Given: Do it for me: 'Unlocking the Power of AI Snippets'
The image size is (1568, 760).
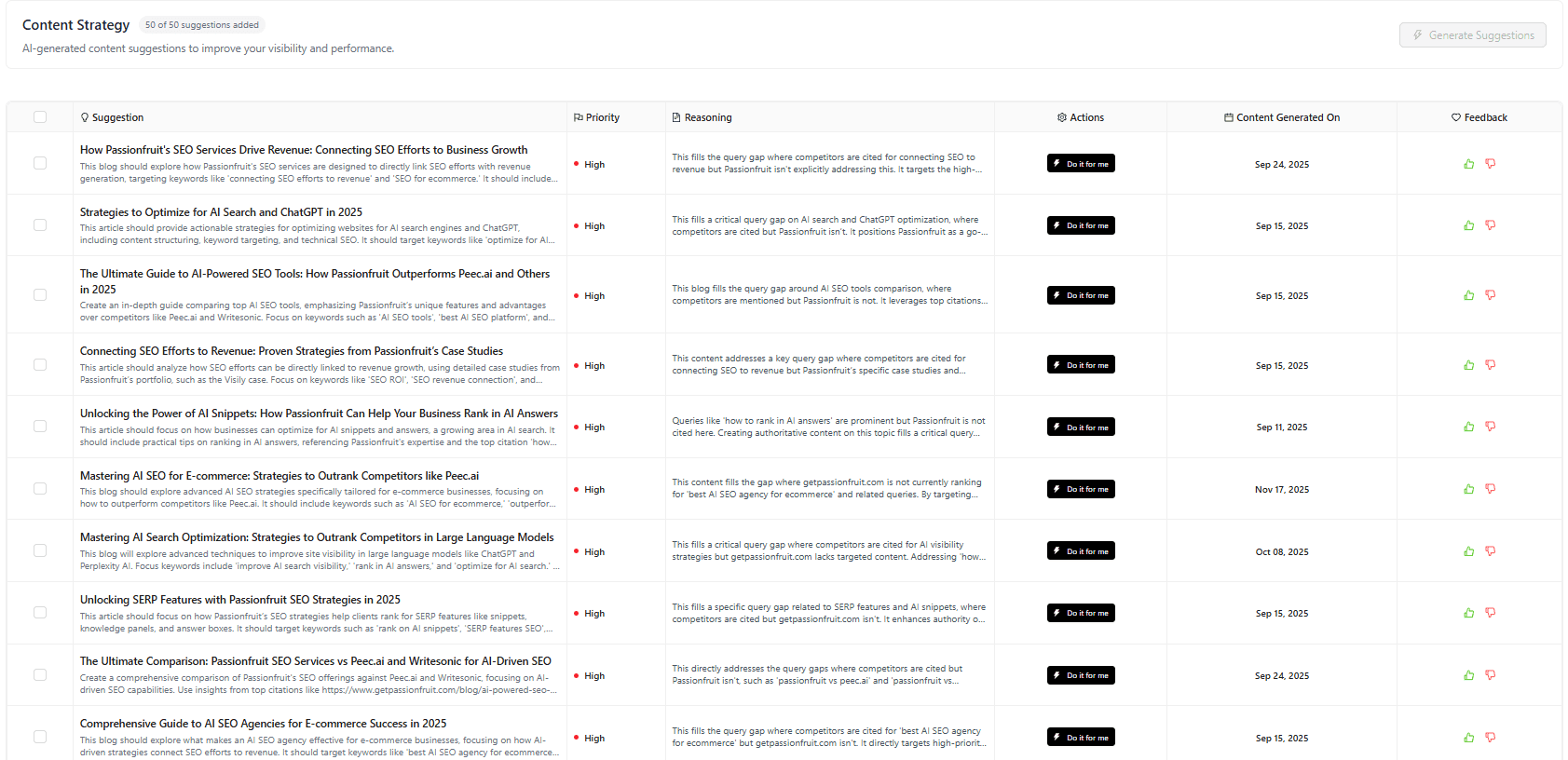Looking at the screenshot, I should click(1081, 427).
